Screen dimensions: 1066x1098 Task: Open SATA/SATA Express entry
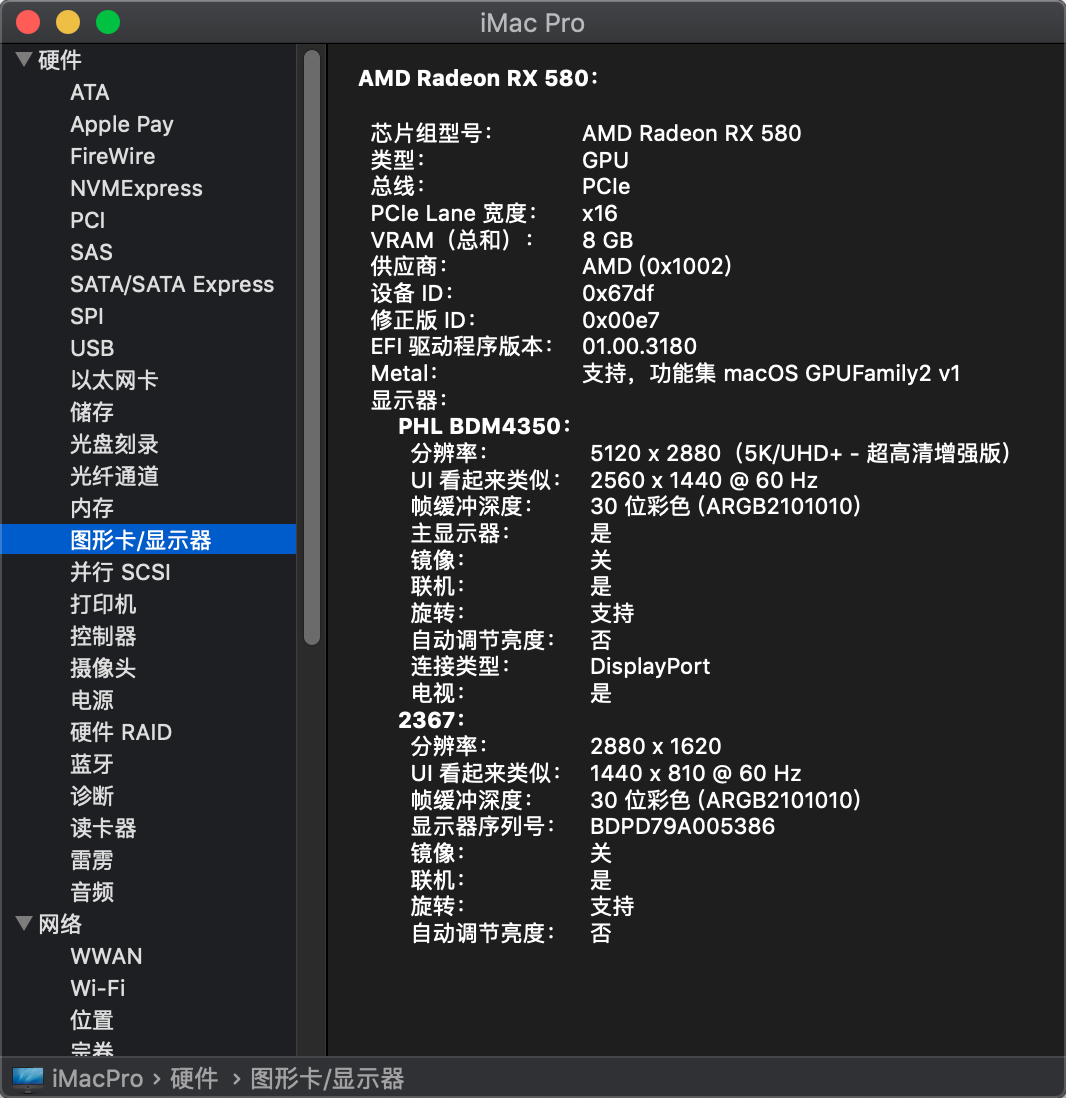[x=172, y=284]
